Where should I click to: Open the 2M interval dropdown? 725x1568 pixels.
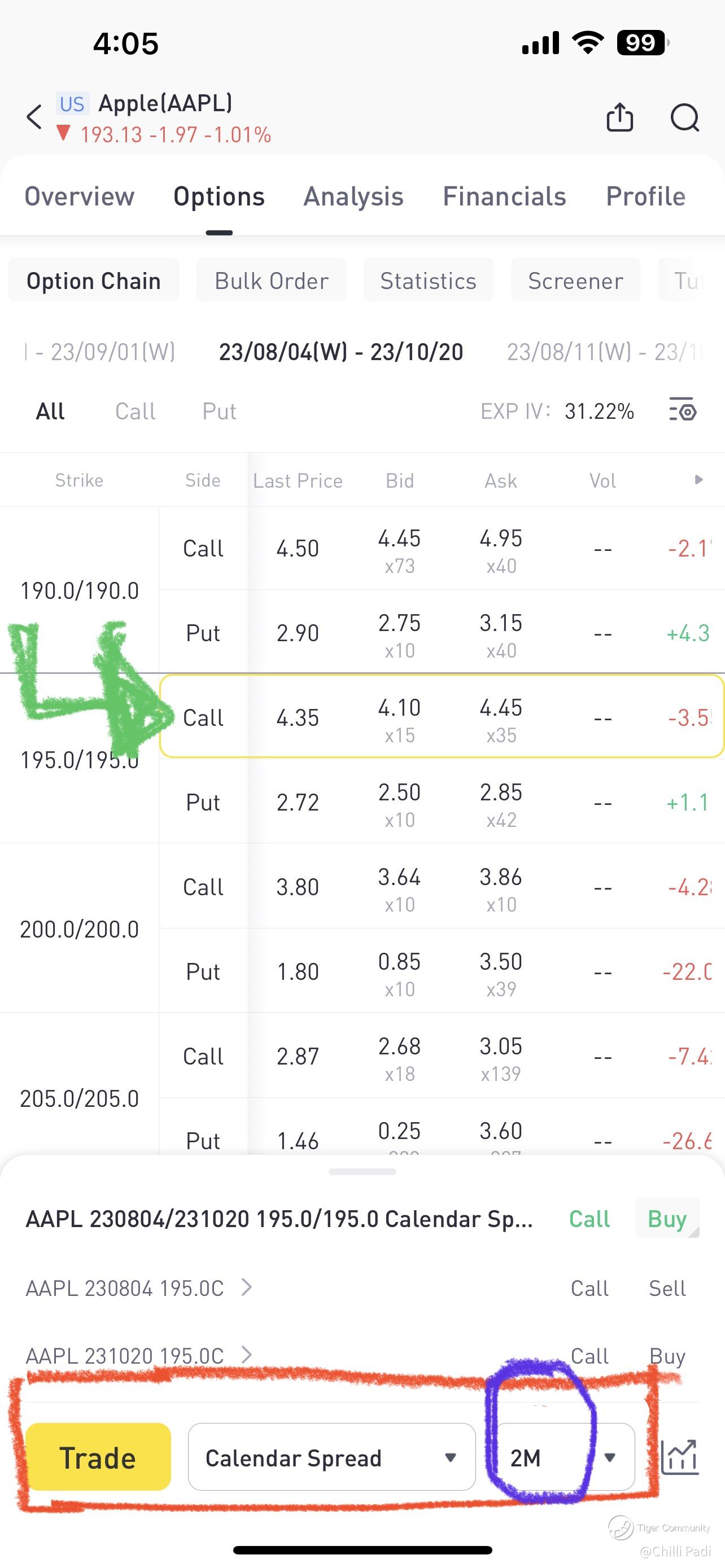click(562, 1457)
